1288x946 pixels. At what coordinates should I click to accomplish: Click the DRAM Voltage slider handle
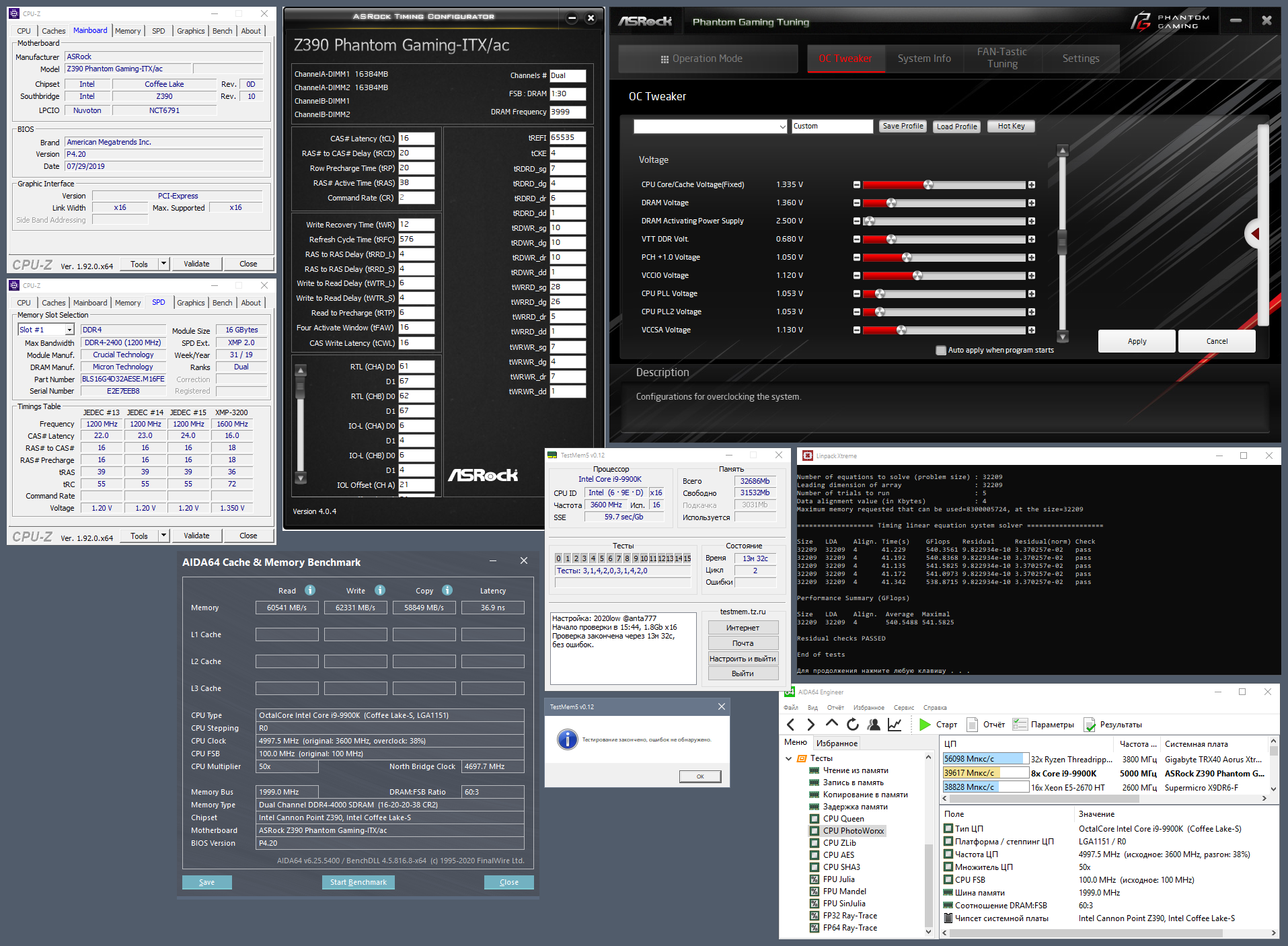pos(891,203)
